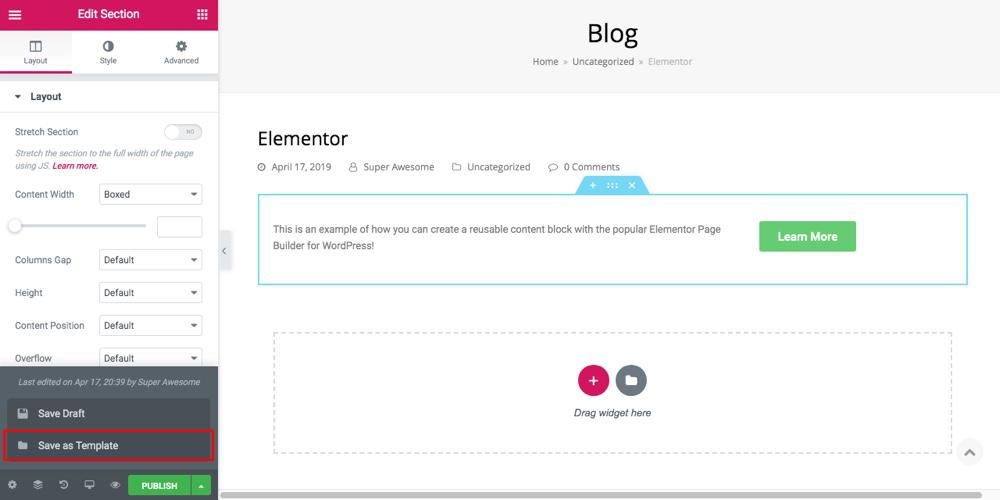This screenshot has height=500, width=1000.
Task: Click the add section plus handle
Action: click(592, 185)
